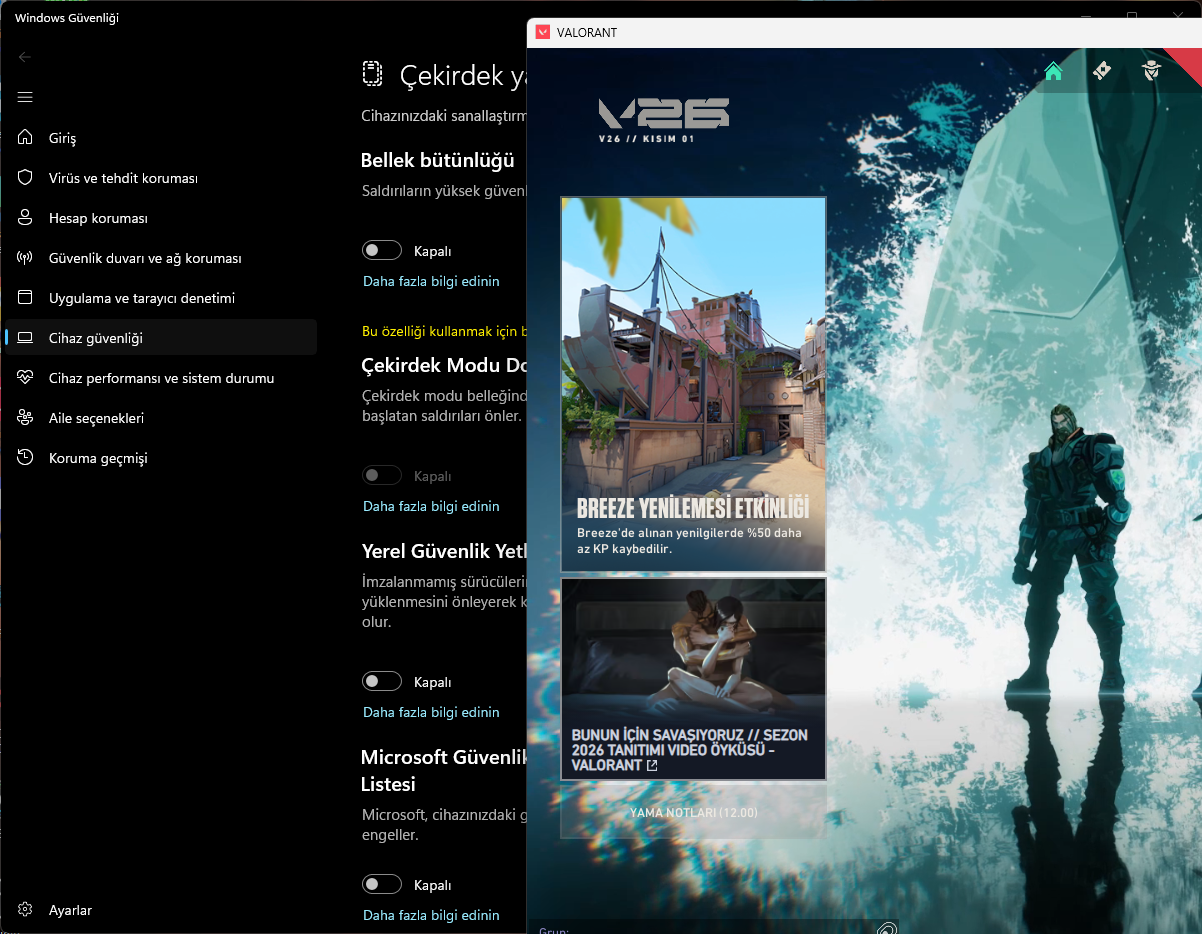Open the Güvenlik duvarı ve ağ koruması antenna icon
The width and height of the screenshot is (1202, 934).
26,258
